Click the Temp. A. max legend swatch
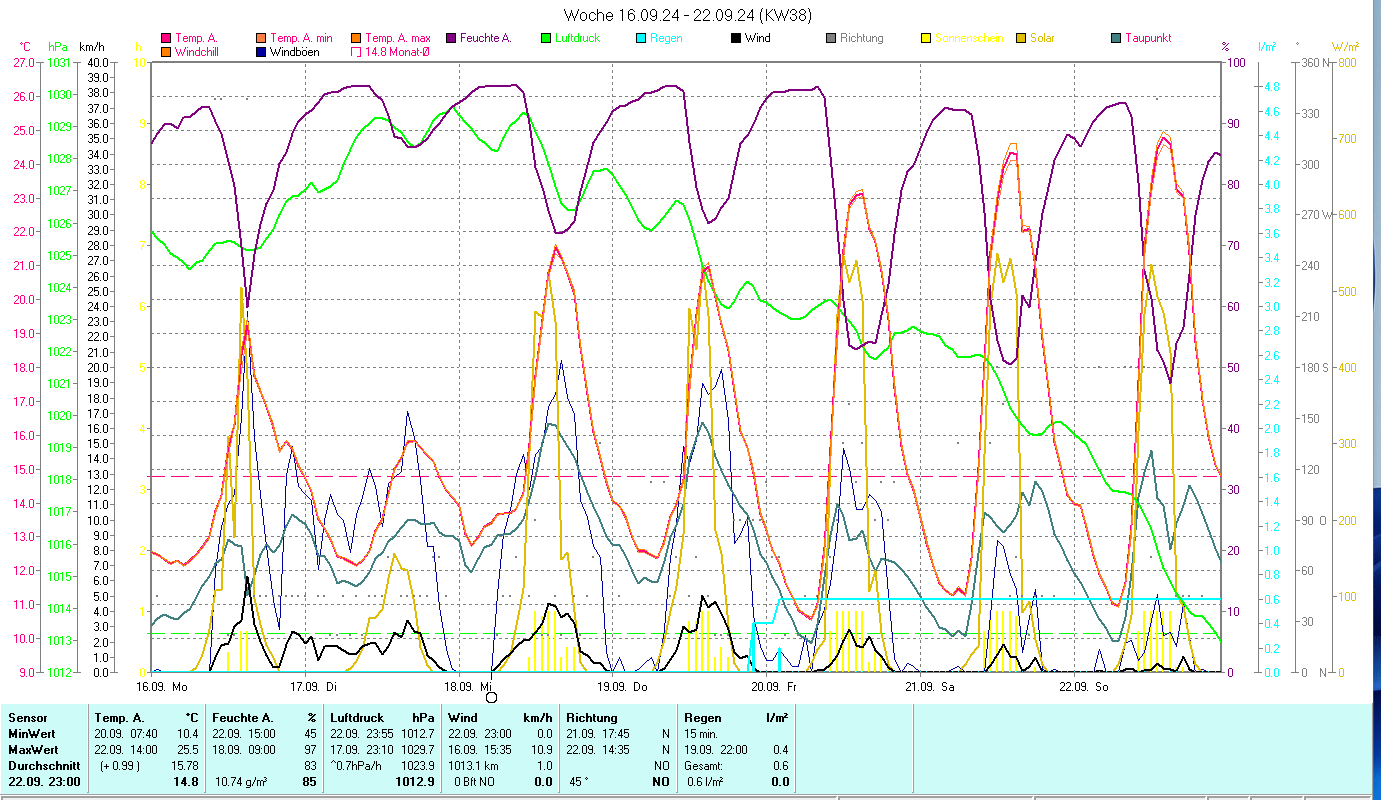The width and height of the screenshot is (1381, 800). 356,38
